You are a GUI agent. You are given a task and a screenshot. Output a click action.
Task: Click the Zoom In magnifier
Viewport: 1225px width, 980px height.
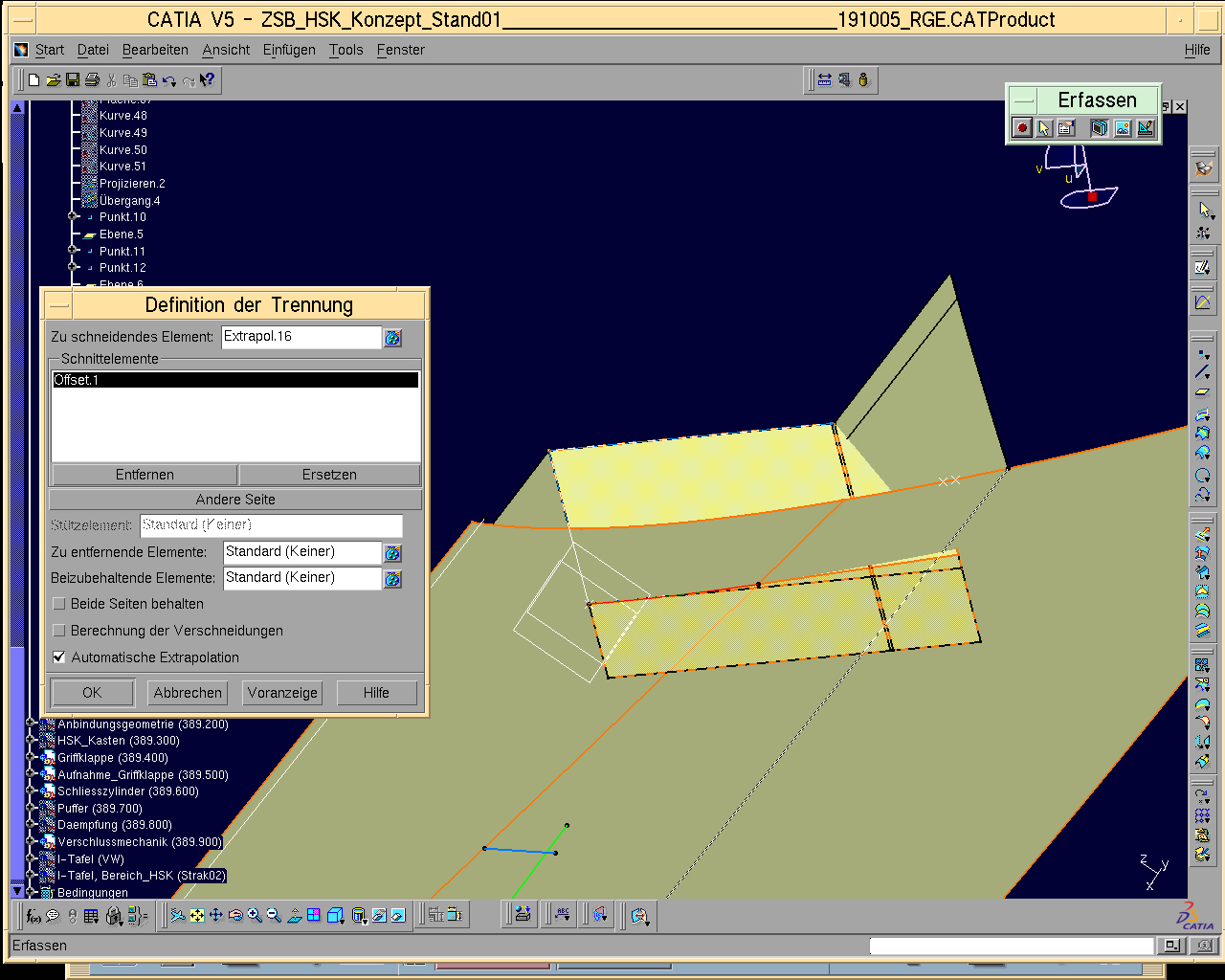pos(255,916)
